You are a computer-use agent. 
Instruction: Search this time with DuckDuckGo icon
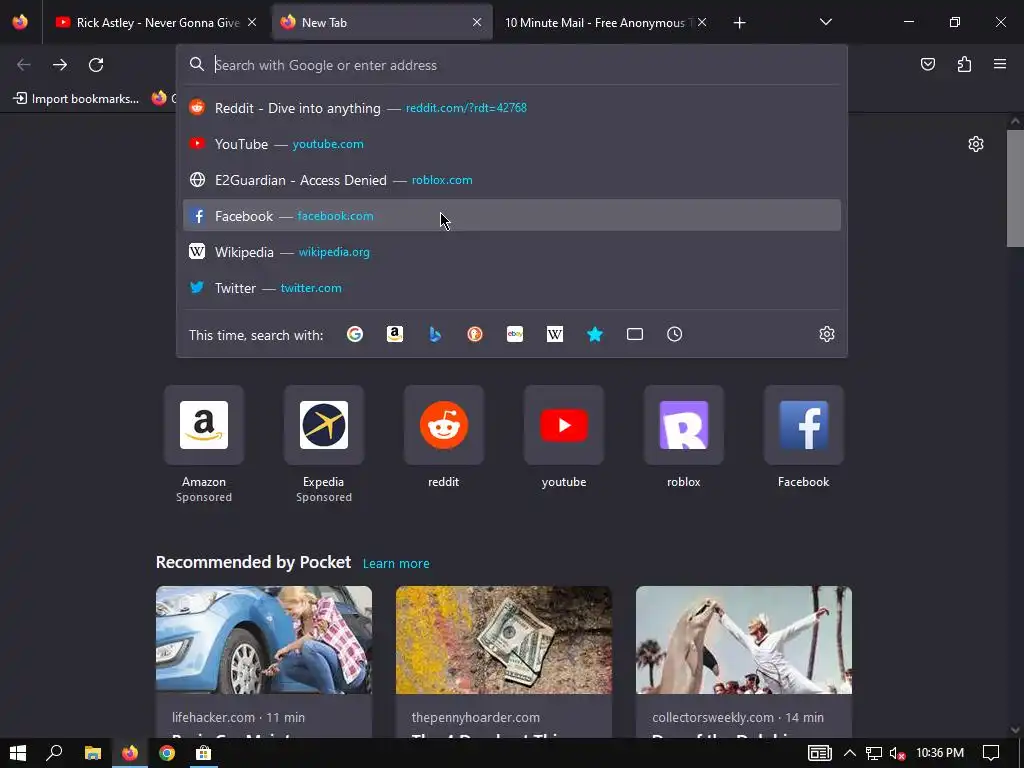[x=475, y=334]
